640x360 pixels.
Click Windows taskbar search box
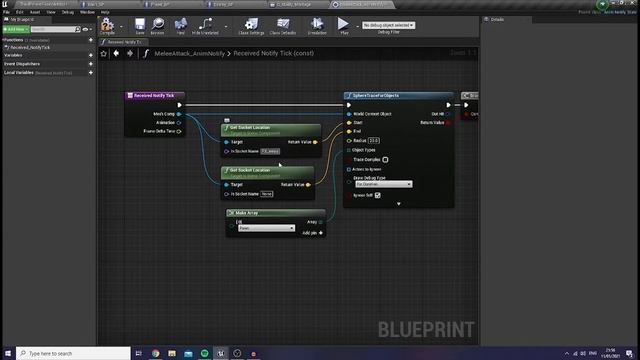pos(73,353)
